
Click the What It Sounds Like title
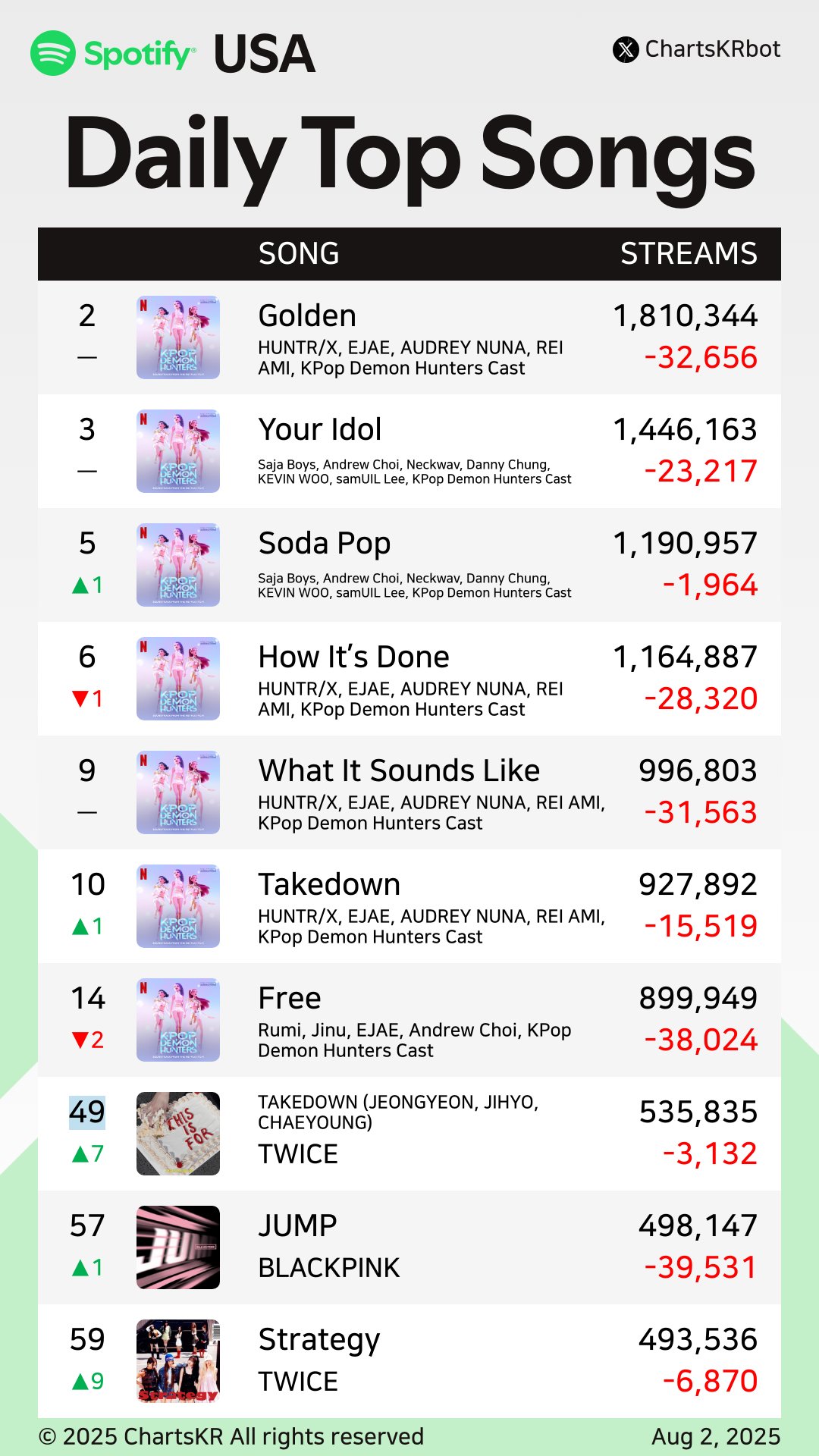[399, 771]
